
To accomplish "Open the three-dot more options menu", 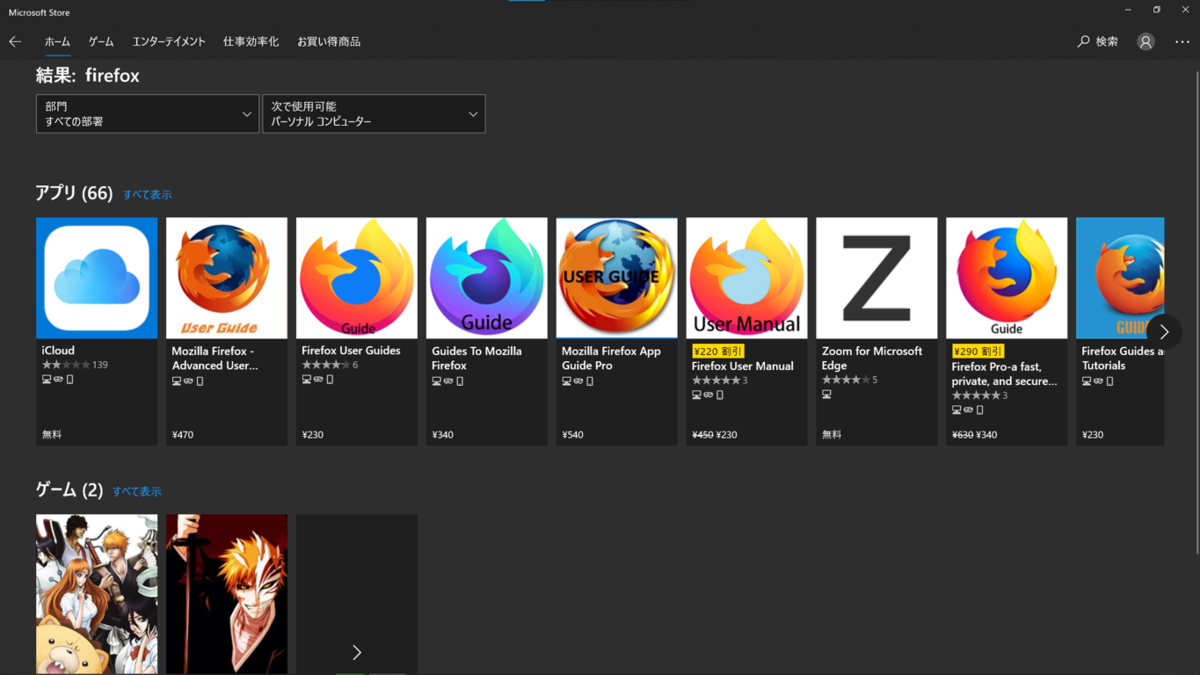I will (1182, 42).
